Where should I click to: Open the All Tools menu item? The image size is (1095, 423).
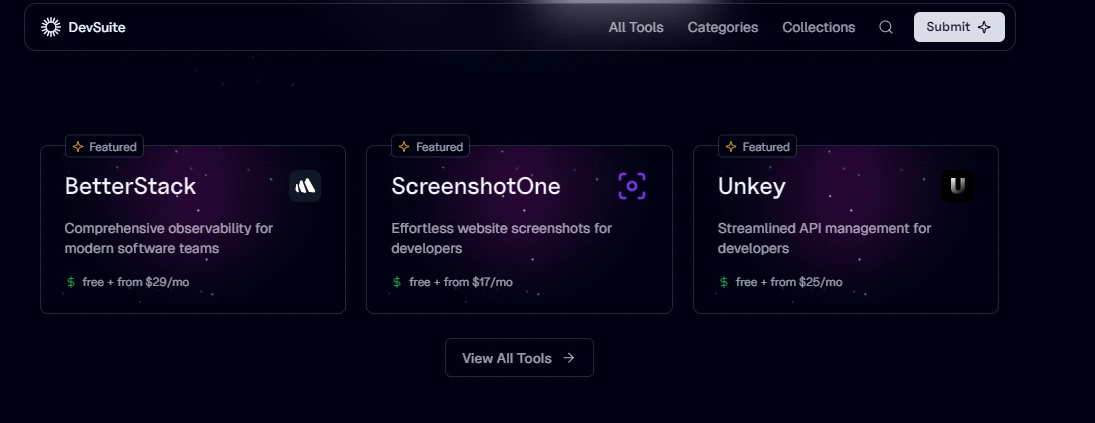pyautogui.click(x=636, y=27)
